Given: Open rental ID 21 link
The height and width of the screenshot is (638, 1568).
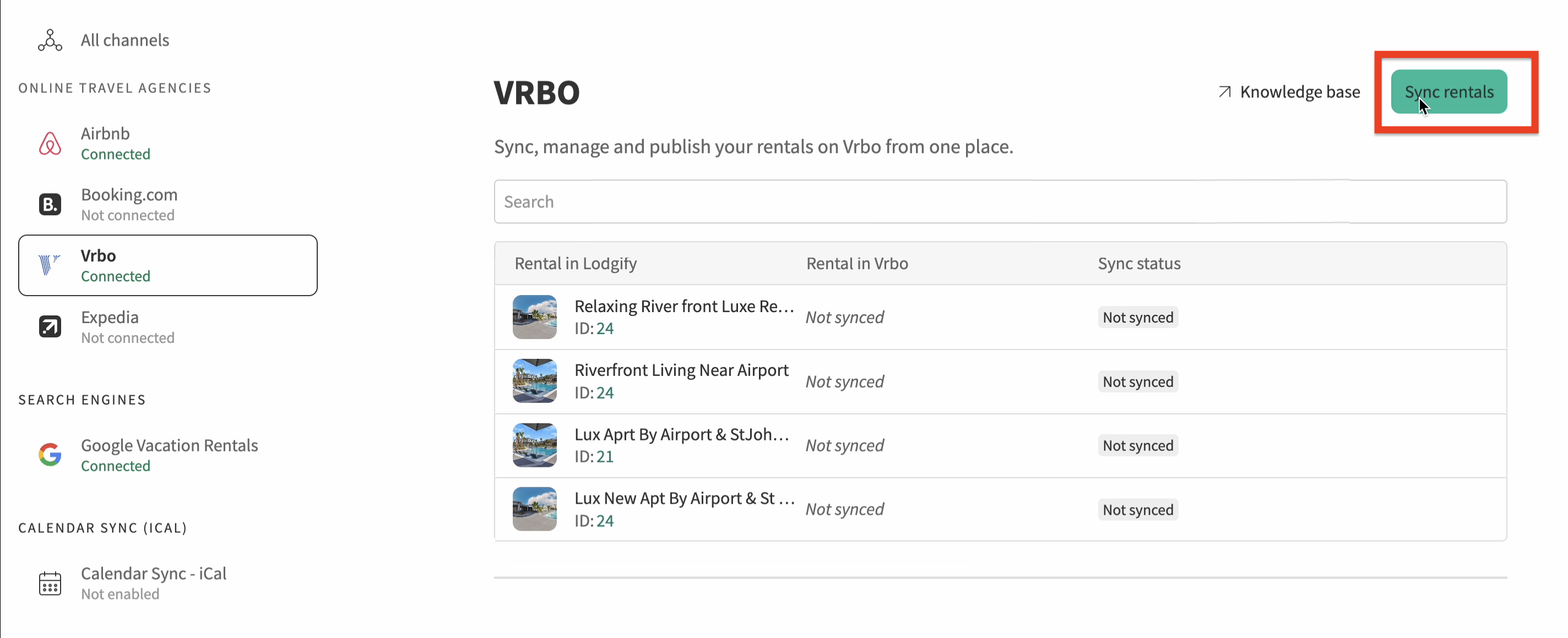Looking at the screenshot, I should click(604, 457).
